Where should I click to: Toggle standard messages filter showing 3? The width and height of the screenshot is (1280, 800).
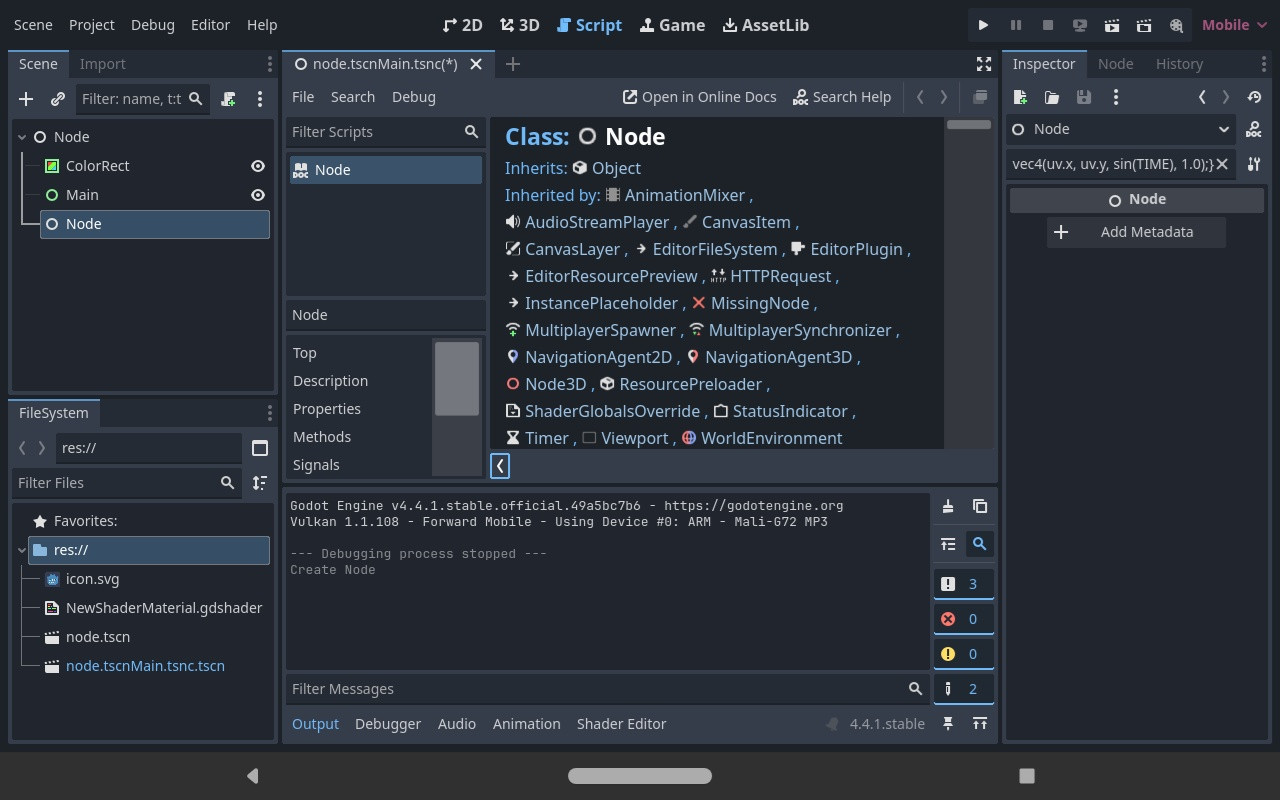[x=964, y=584]
